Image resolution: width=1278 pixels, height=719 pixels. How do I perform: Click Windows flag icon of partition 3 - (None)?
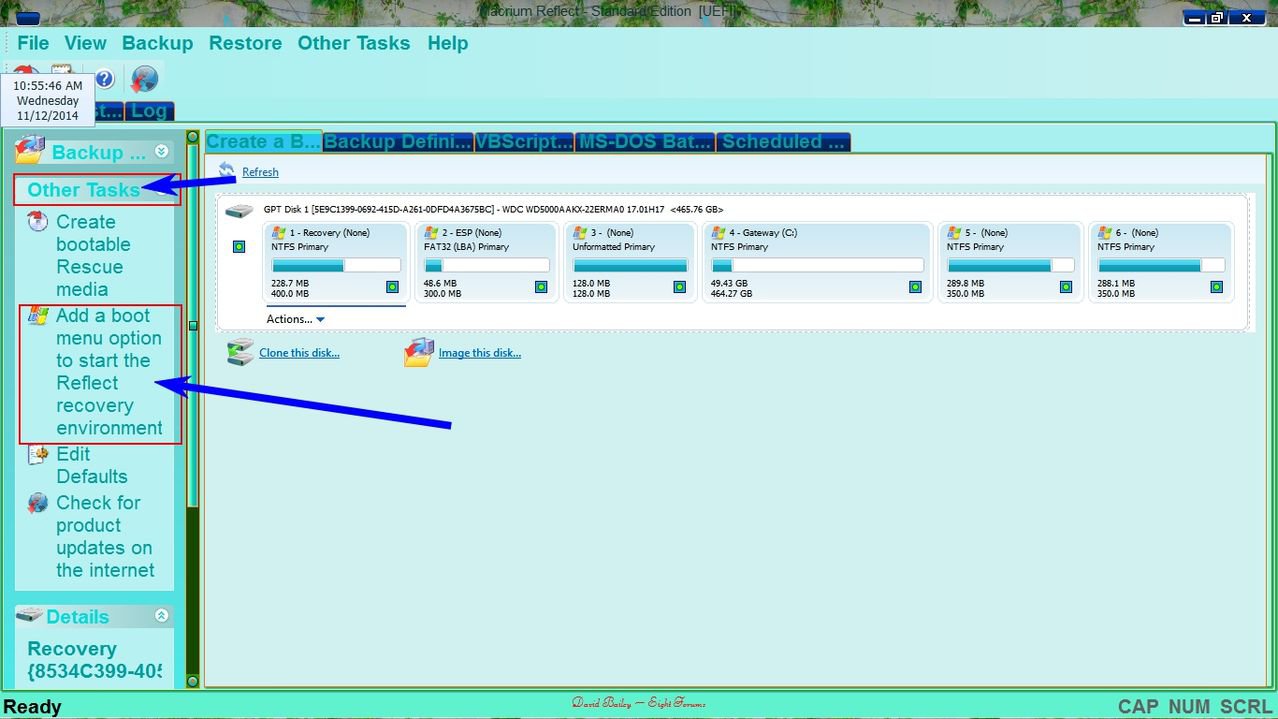pyautogui.click(x=581, y=232)
